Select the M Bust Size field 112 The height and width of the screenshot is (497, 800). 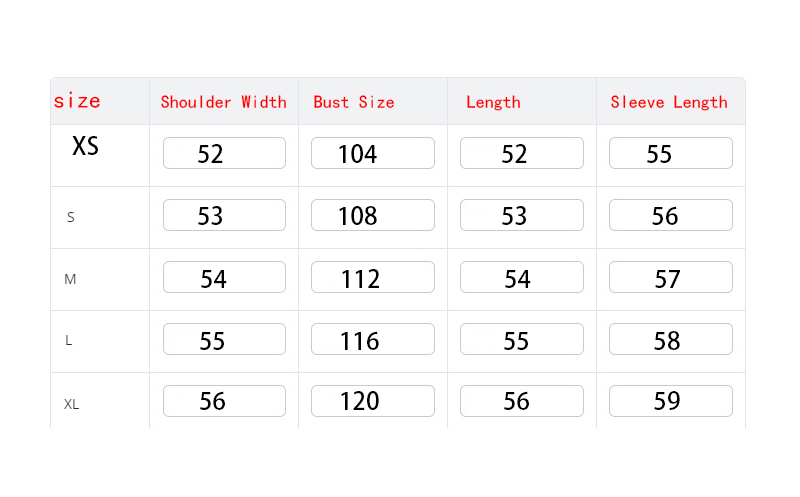(372, 277)
